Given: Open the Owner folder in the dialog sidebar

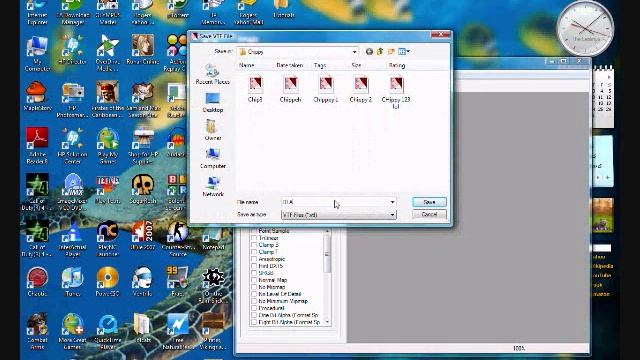Looking at the screenshot, I should point(213,130).
